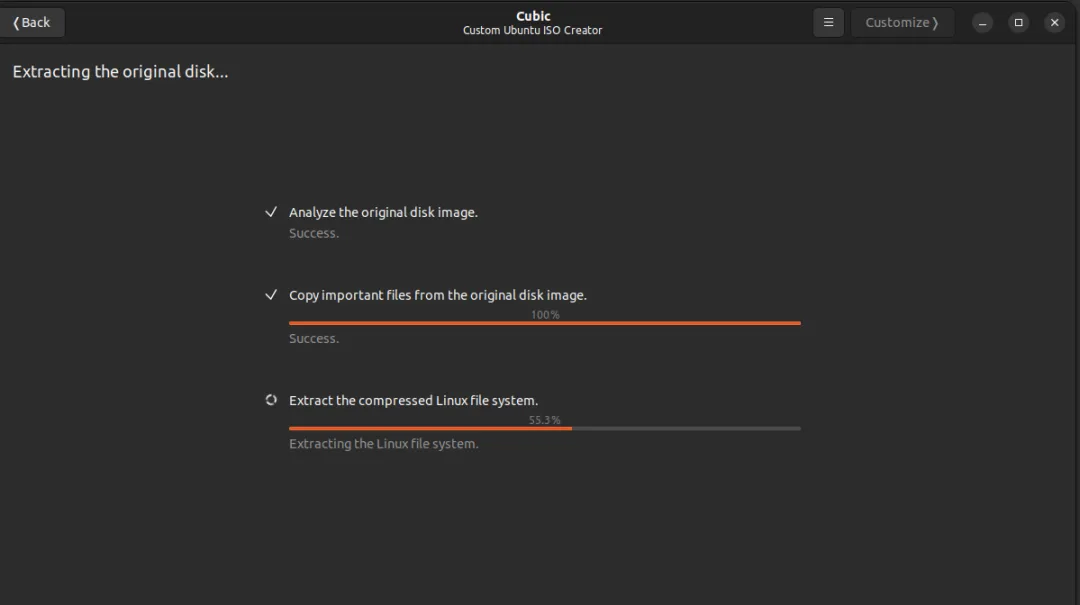Click the 'Extracting the Linux file system.' status text
Screen dimensions: 1080x605
point(383,444)
